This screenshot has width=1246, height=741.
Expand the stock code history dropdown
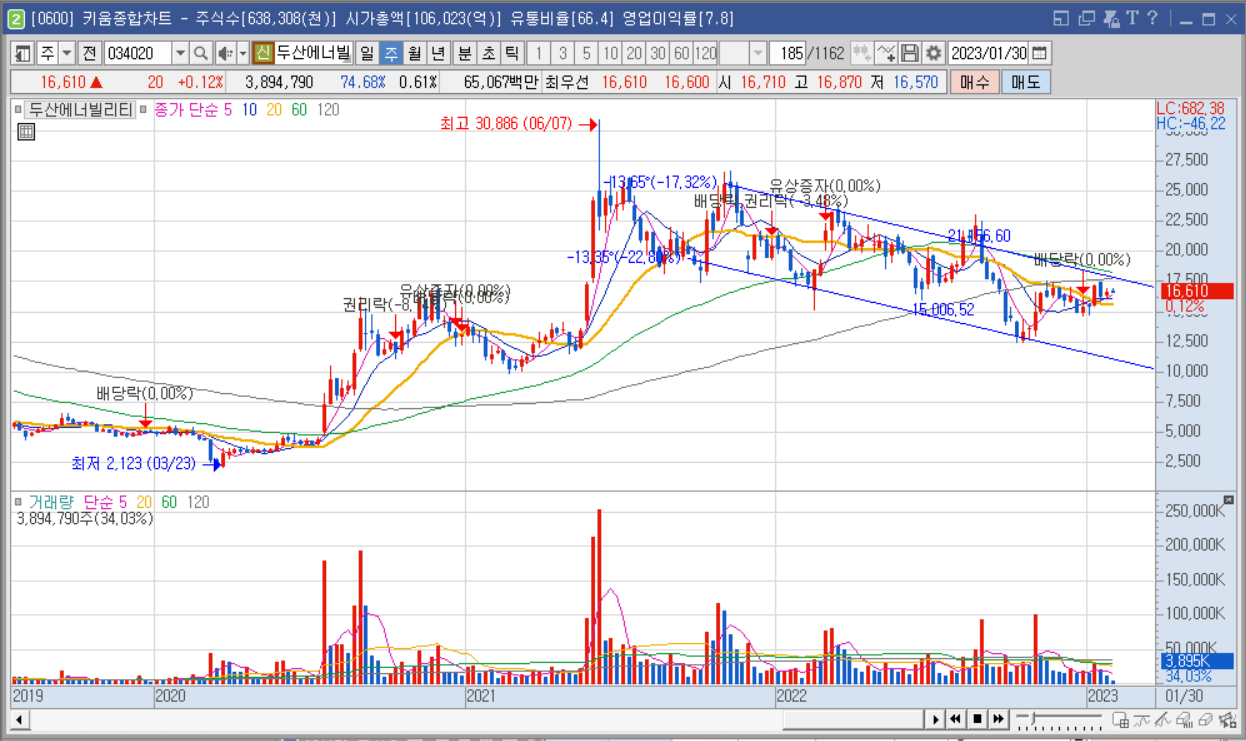click(x=180, y=53)
